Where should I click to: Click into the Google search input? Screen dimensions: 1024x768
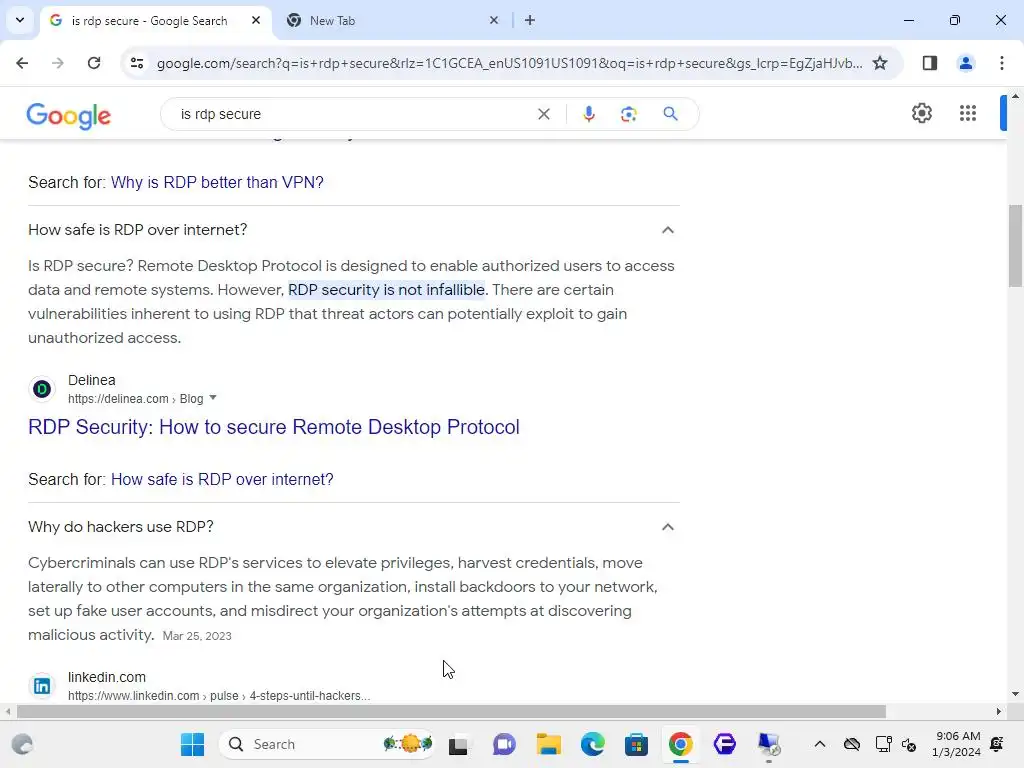click(353, 114)
